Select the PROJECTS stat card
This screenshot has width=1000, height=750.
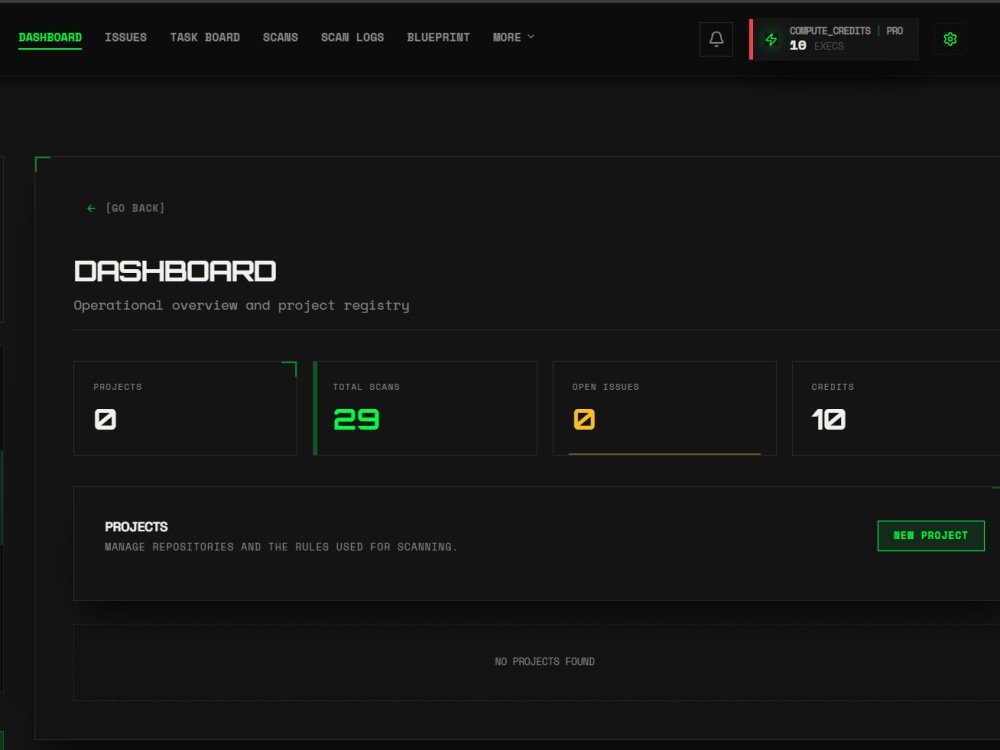185,408
